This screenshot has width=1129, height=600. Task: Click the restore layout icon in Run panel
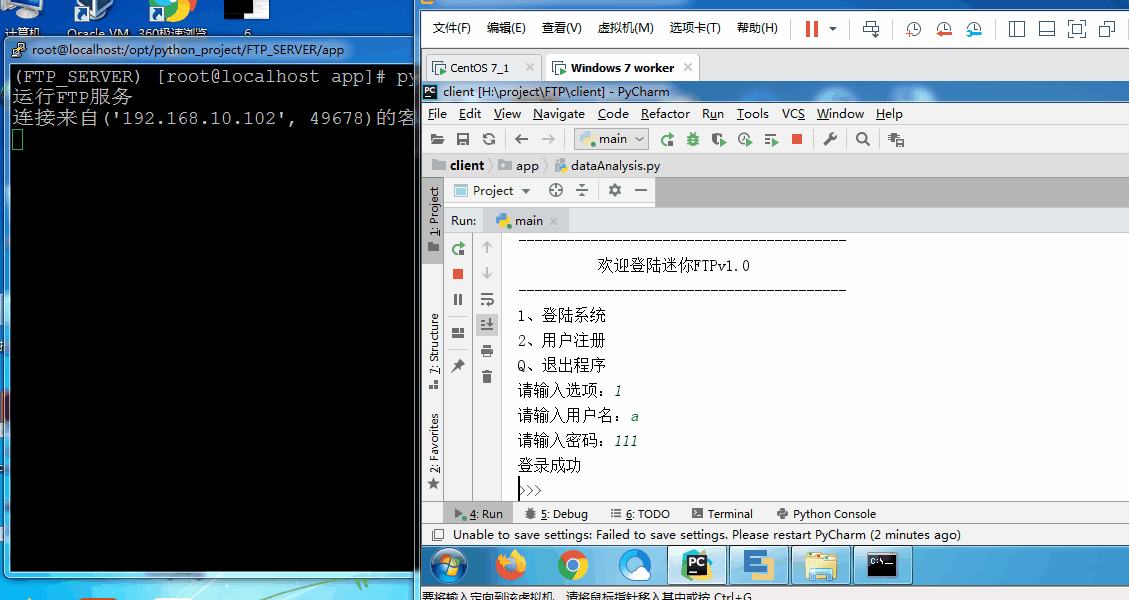click(458, 333)
